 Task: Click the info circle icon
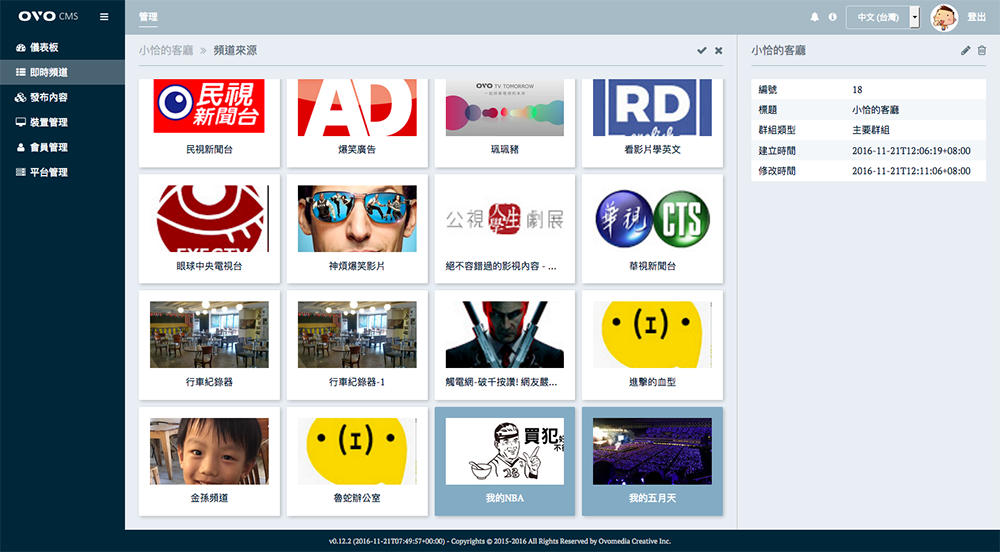coord(832,17)
